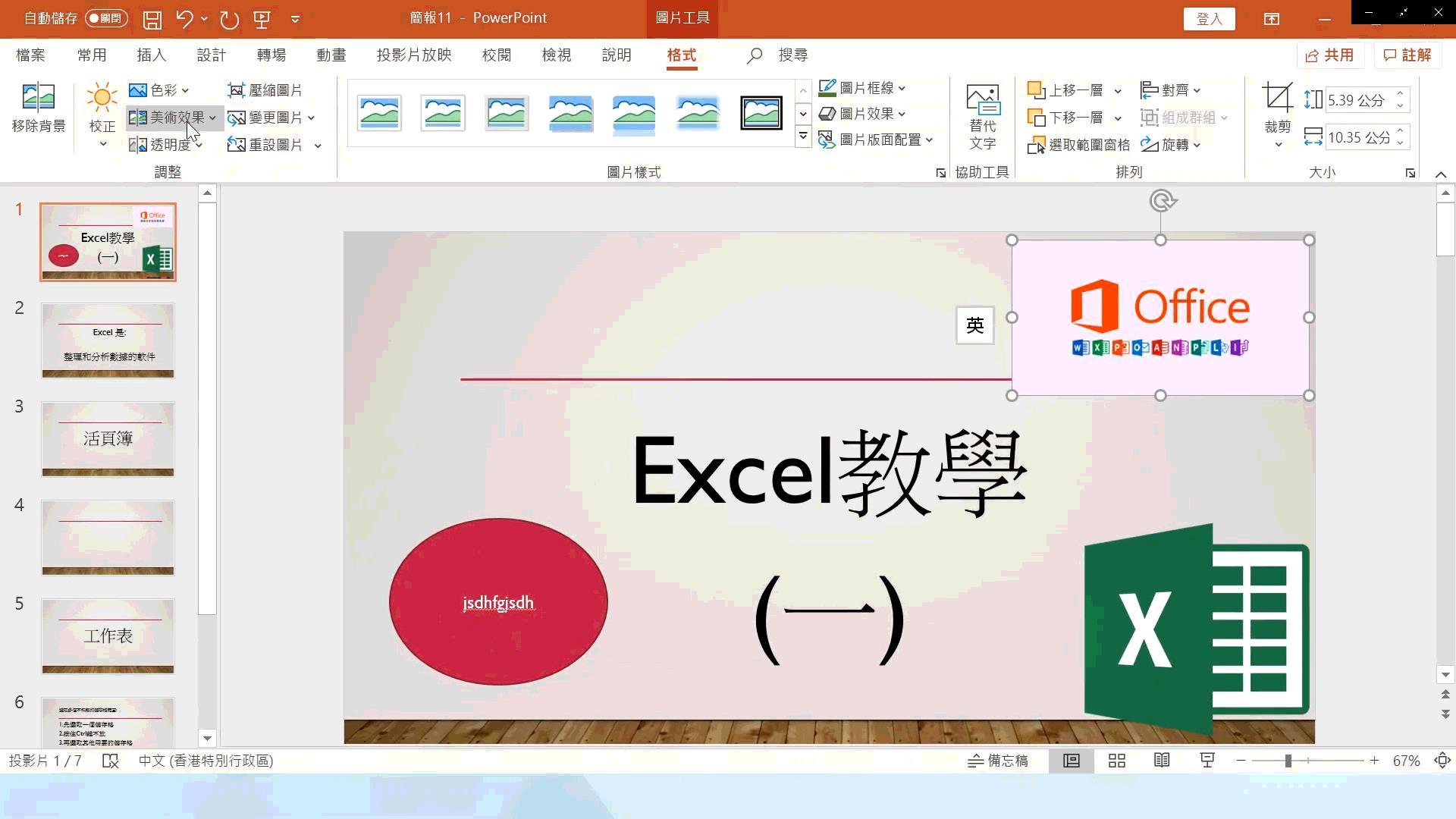Open the Slide Show (投影片放映) tab
The height and width of the screenshot is (819, 1456).
(414, 55)
